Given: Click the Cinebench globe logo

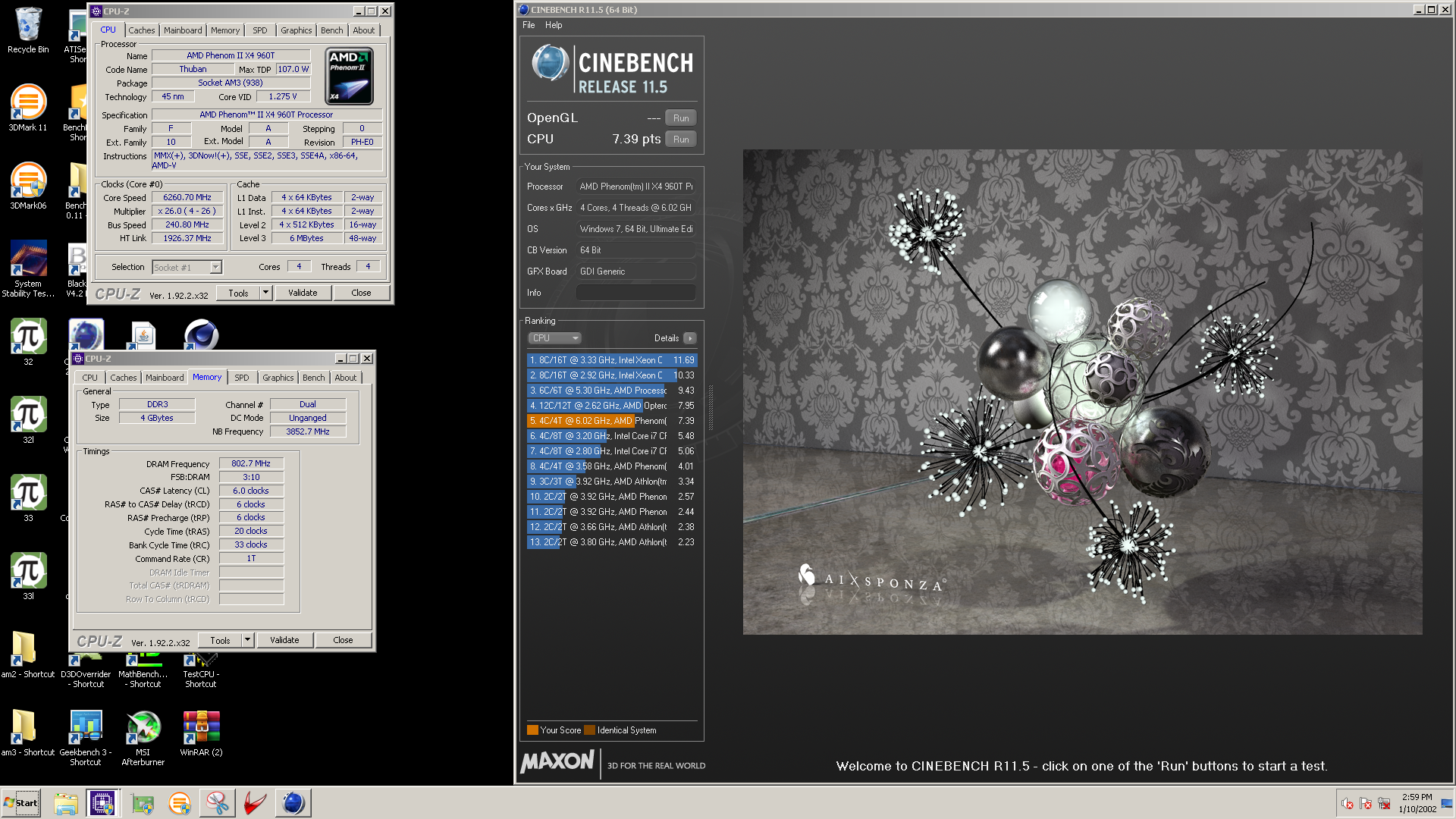Looking at the screenshot, I should tap(550, 63).
